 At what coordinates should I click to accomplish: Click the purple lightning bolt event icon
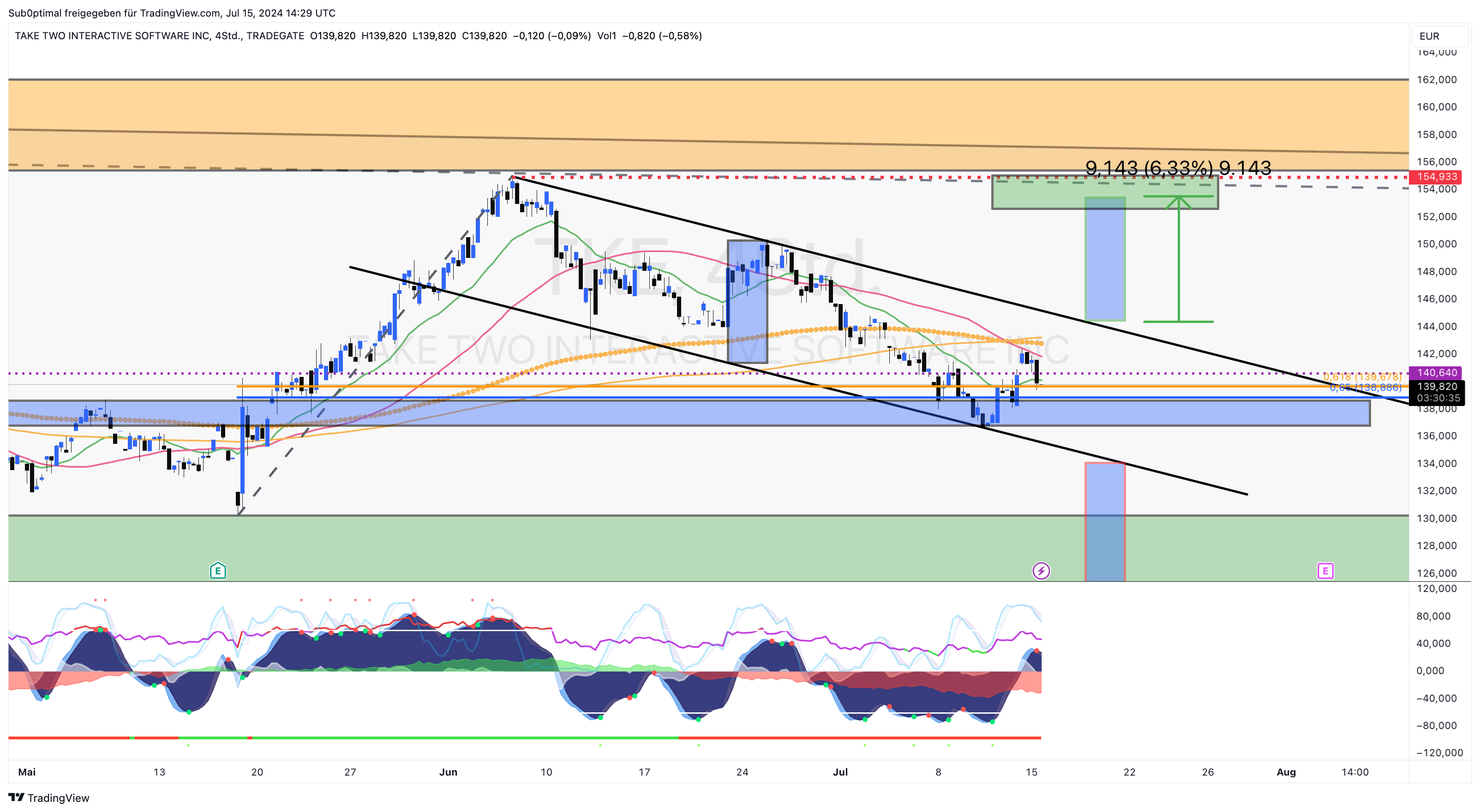[x=1041, y=571]
